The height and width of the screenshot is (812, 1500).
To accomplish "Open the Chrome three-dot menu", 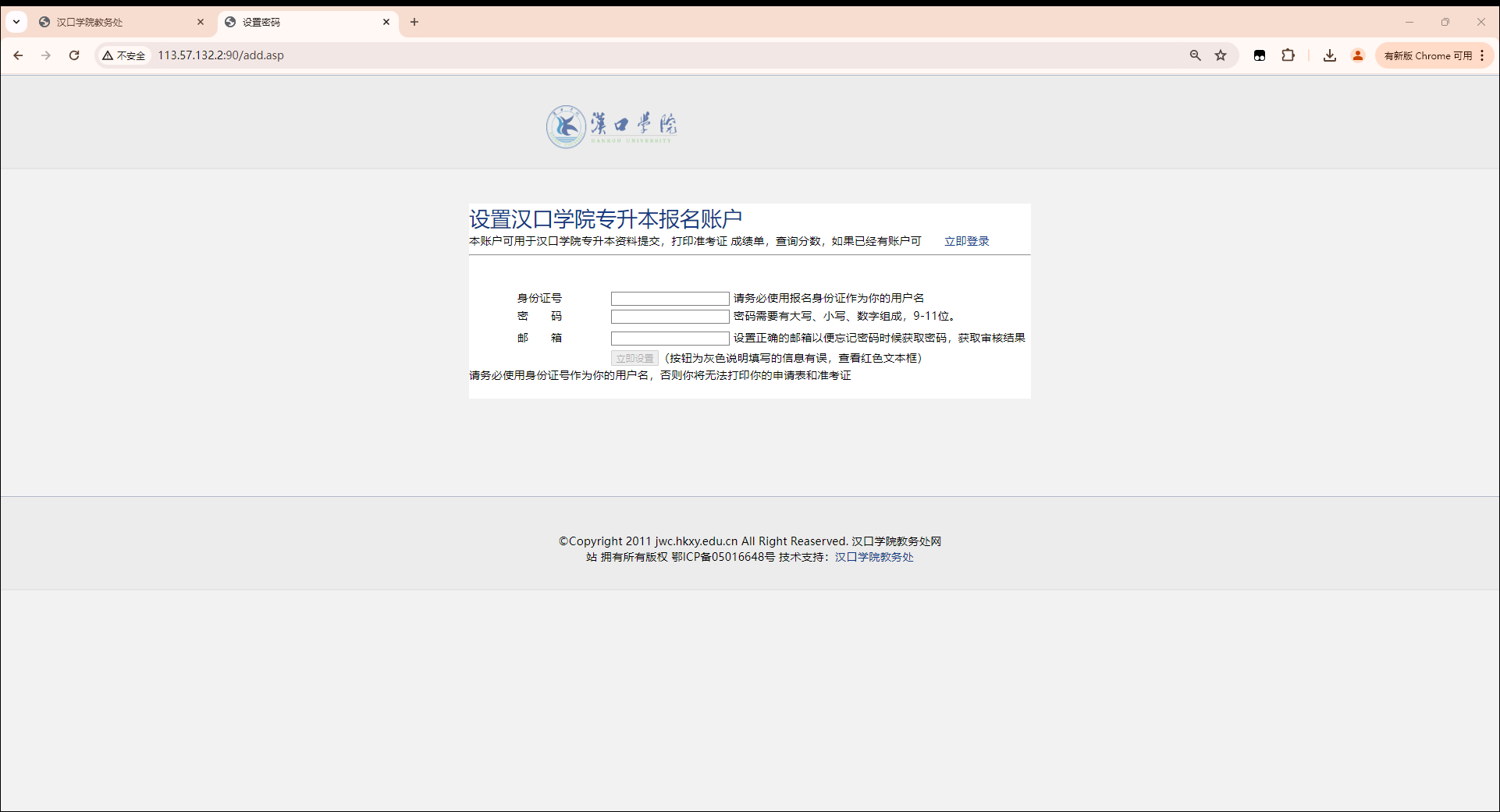I will [1482, 55].
